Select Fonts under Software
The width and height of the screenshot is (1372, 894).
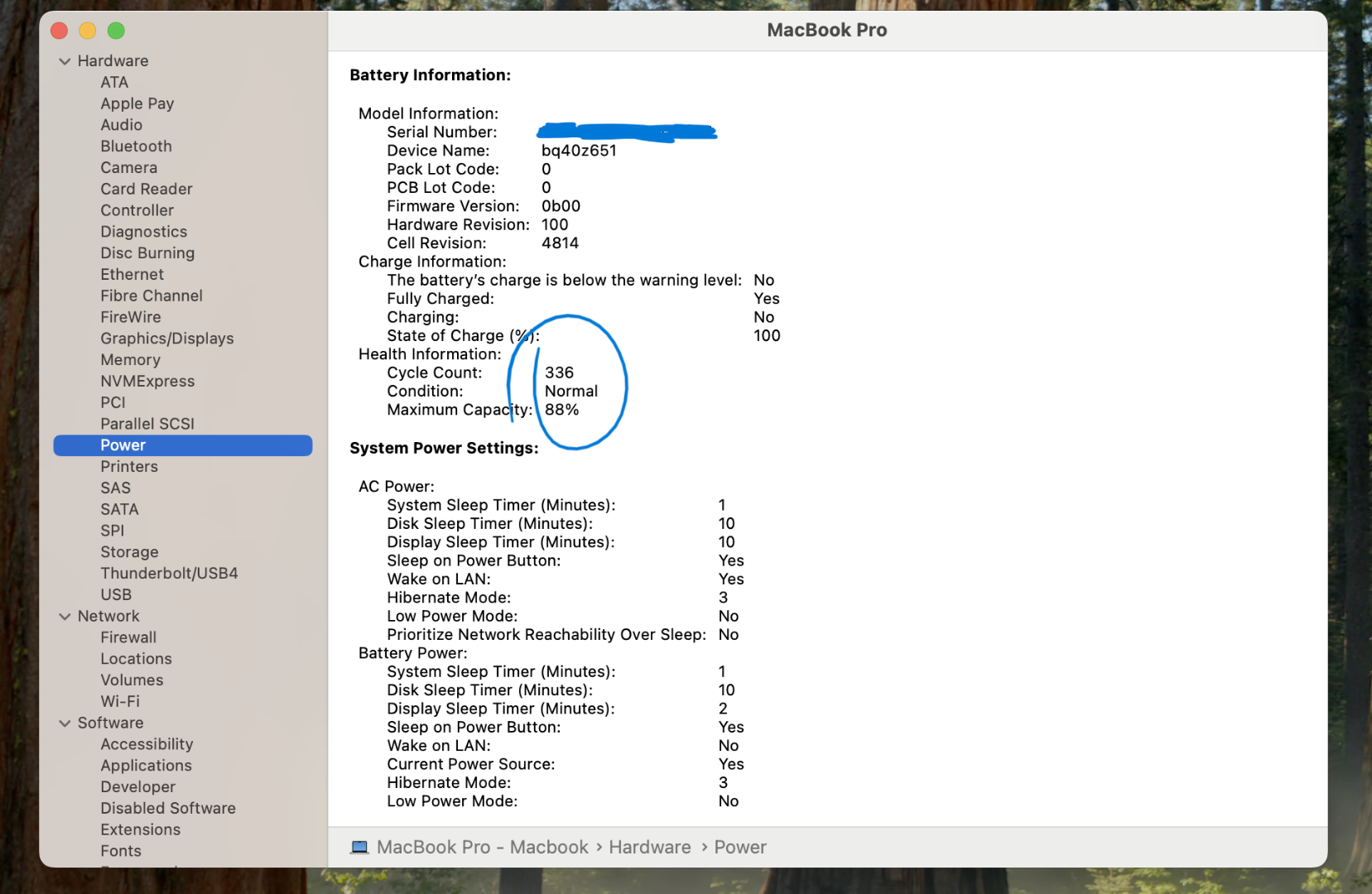(121, 851)
